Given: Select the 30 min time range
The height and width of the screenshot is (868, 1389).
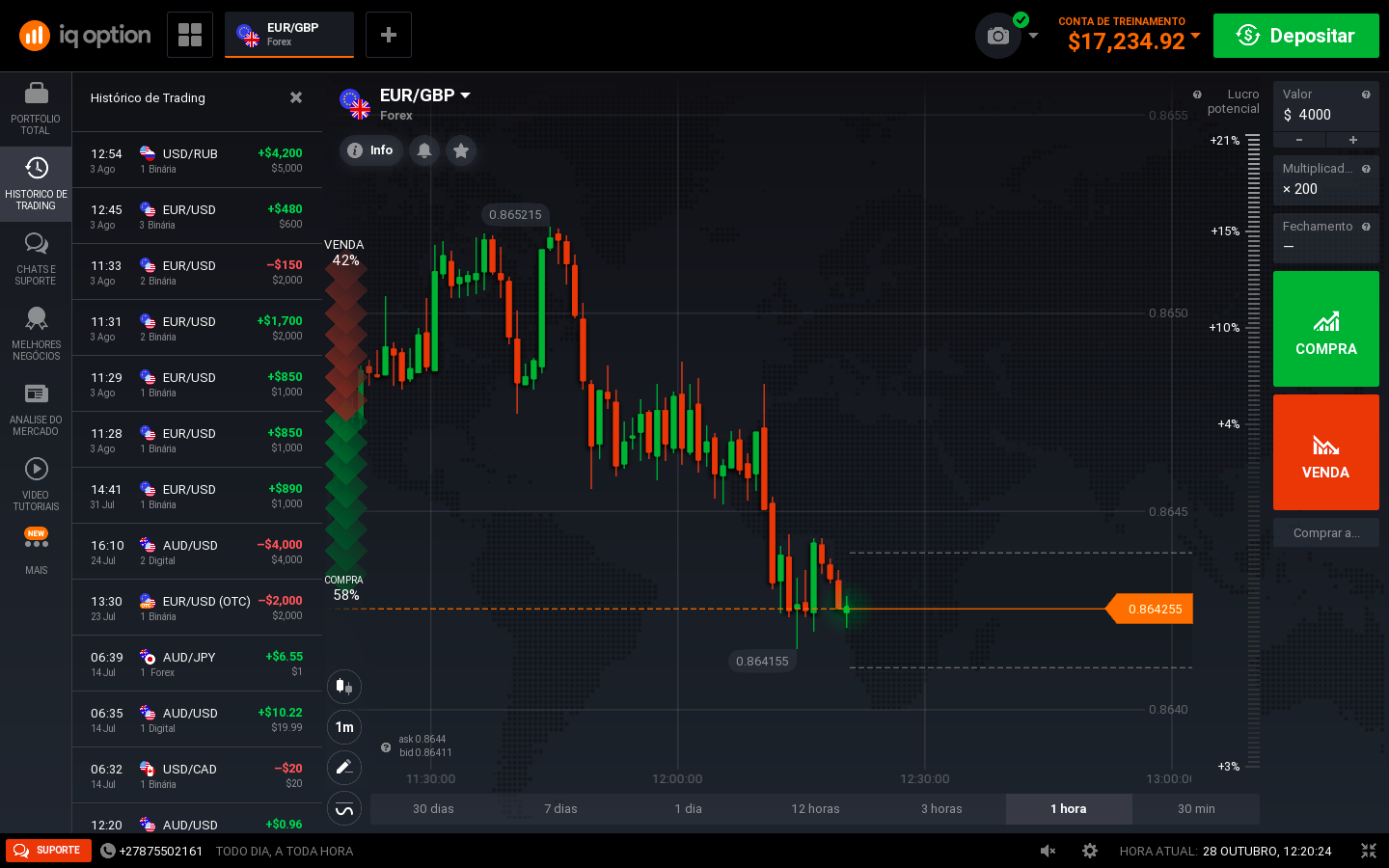Looking at the screenshot, I should point(1196,809).
